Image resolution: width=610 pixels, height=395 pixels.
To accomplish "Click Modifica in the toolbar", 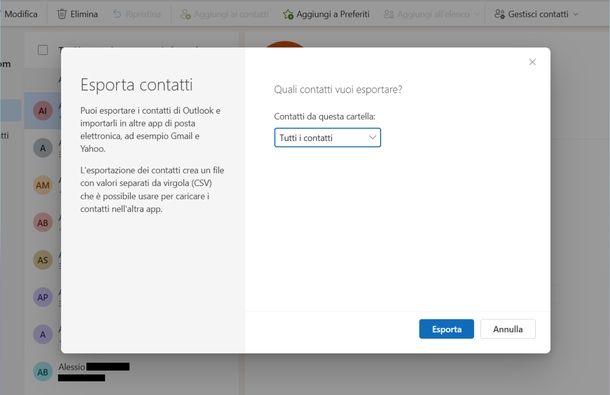I will [x=21, y=14].
